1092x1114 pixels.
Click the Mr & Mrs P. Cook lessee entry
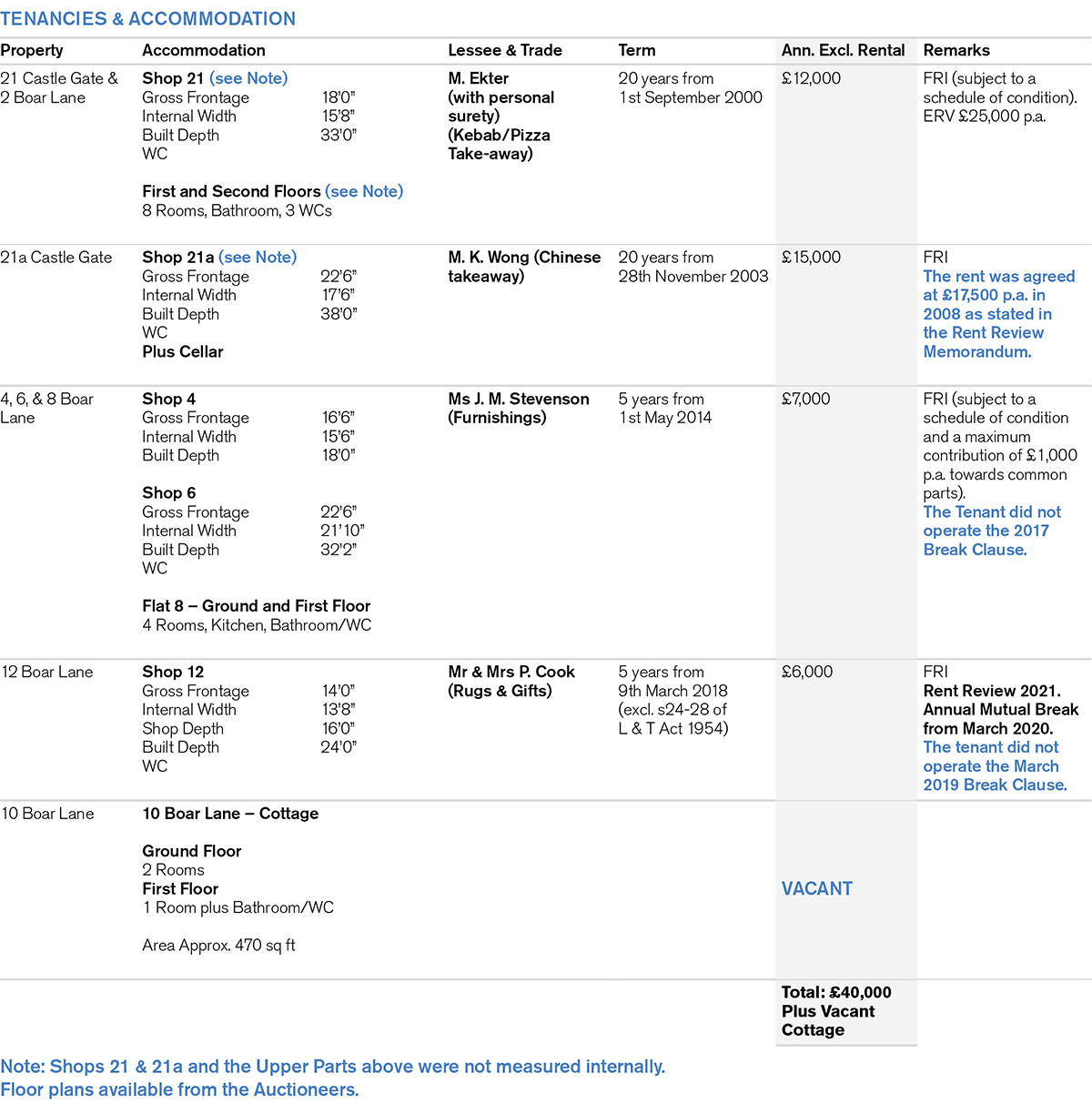(x=511, y=672)
